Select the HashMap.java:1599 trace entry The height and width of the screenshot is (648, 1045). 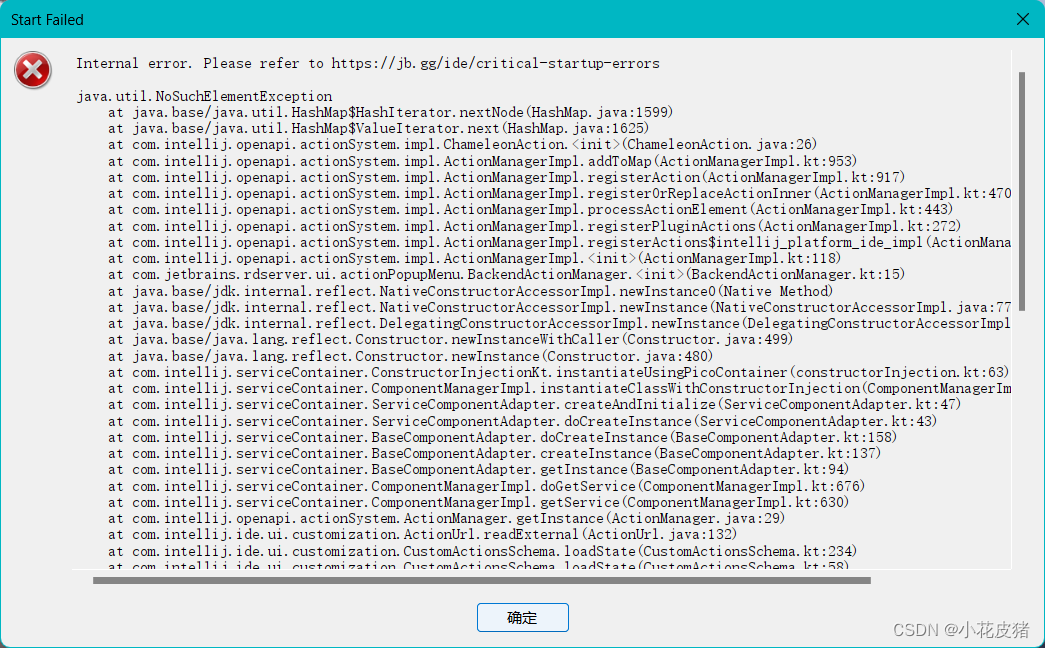pos(400,112)
